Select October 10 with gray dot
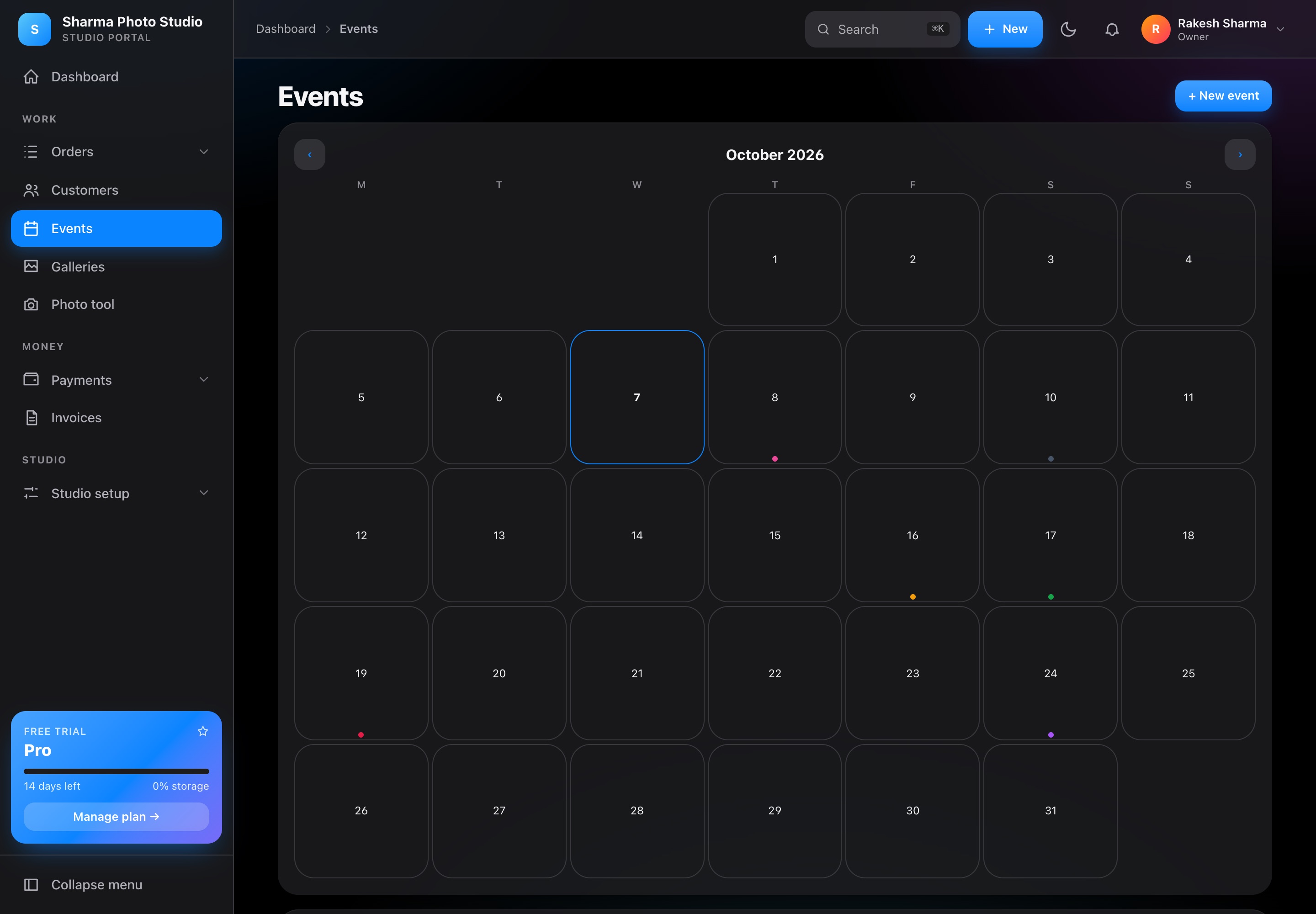This screenshot has height=914, width=1316. 1050,397
